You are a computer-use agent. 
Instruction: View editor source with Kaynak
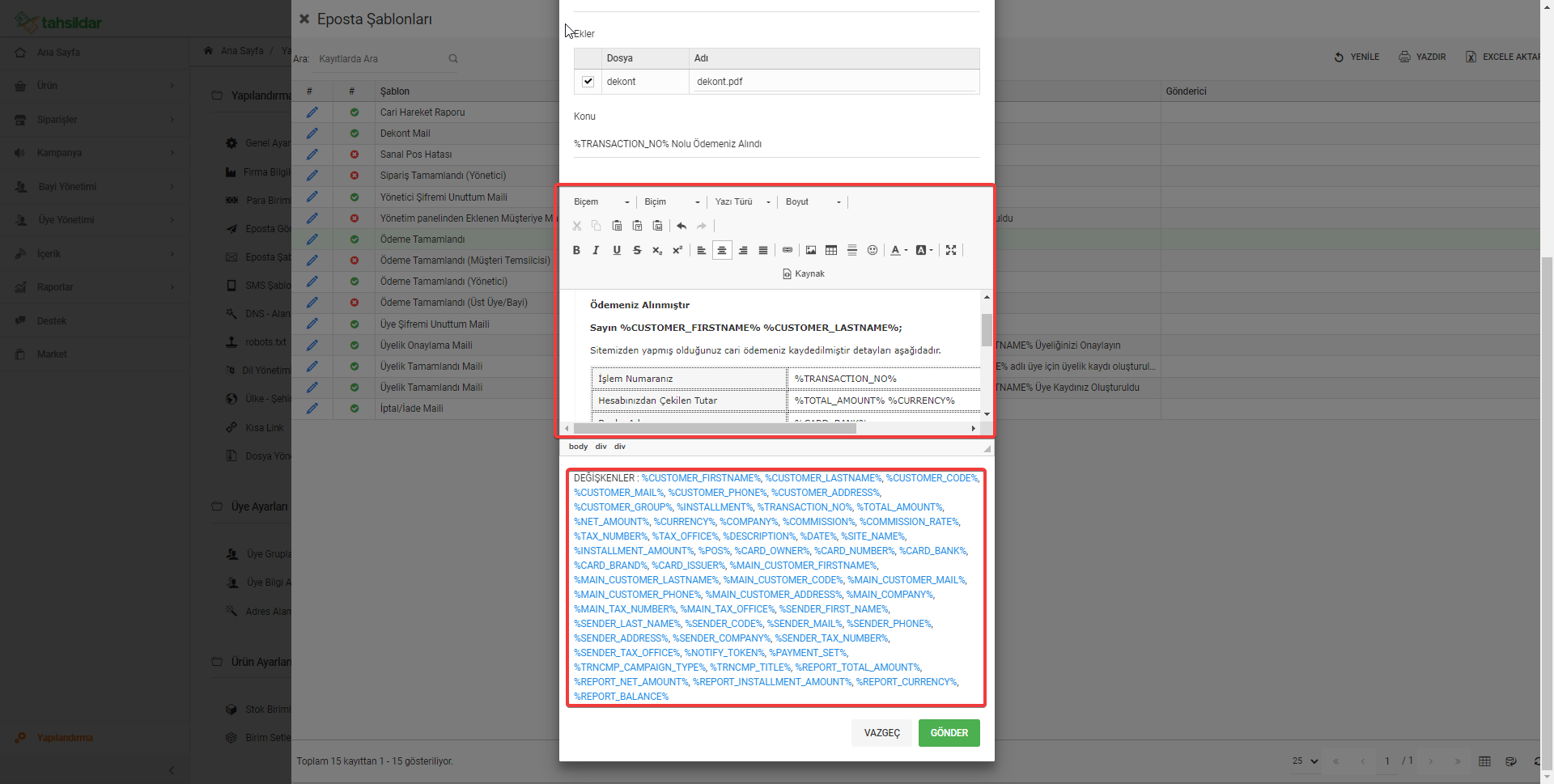tap(803, 274)
